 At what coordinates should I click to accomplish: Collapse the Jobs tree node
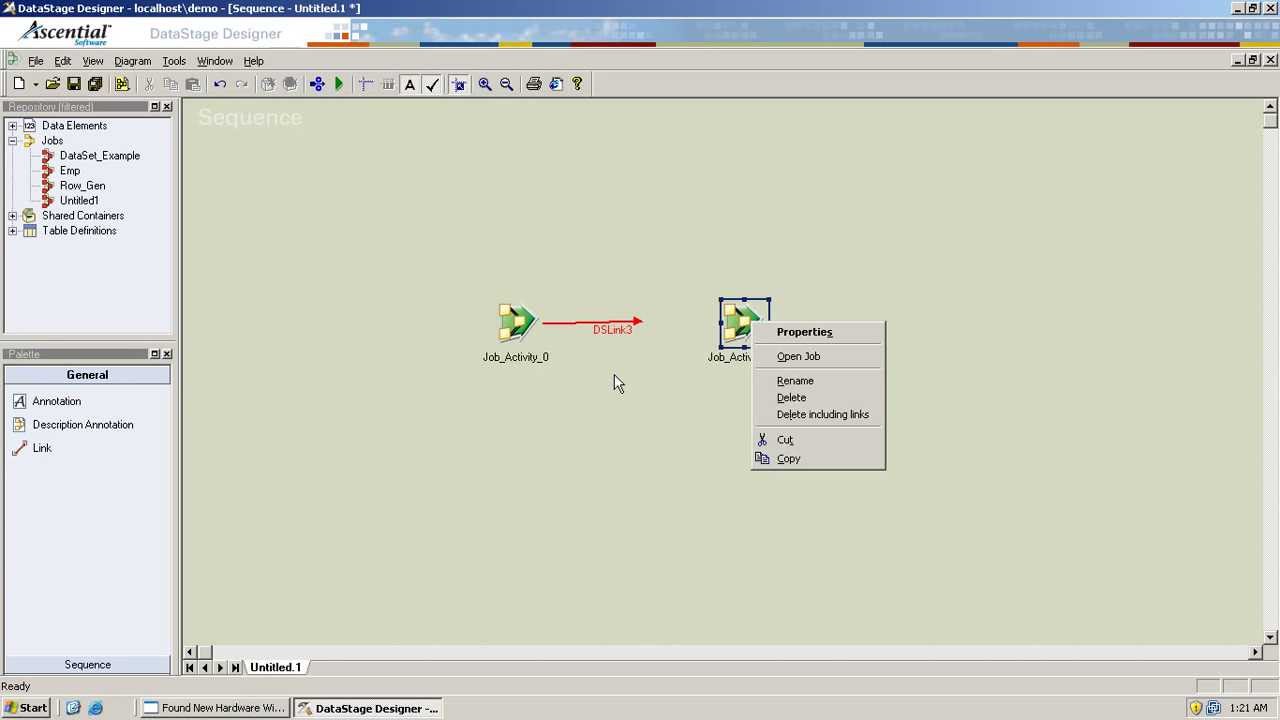pyautogui.click(x=12, y=141)
